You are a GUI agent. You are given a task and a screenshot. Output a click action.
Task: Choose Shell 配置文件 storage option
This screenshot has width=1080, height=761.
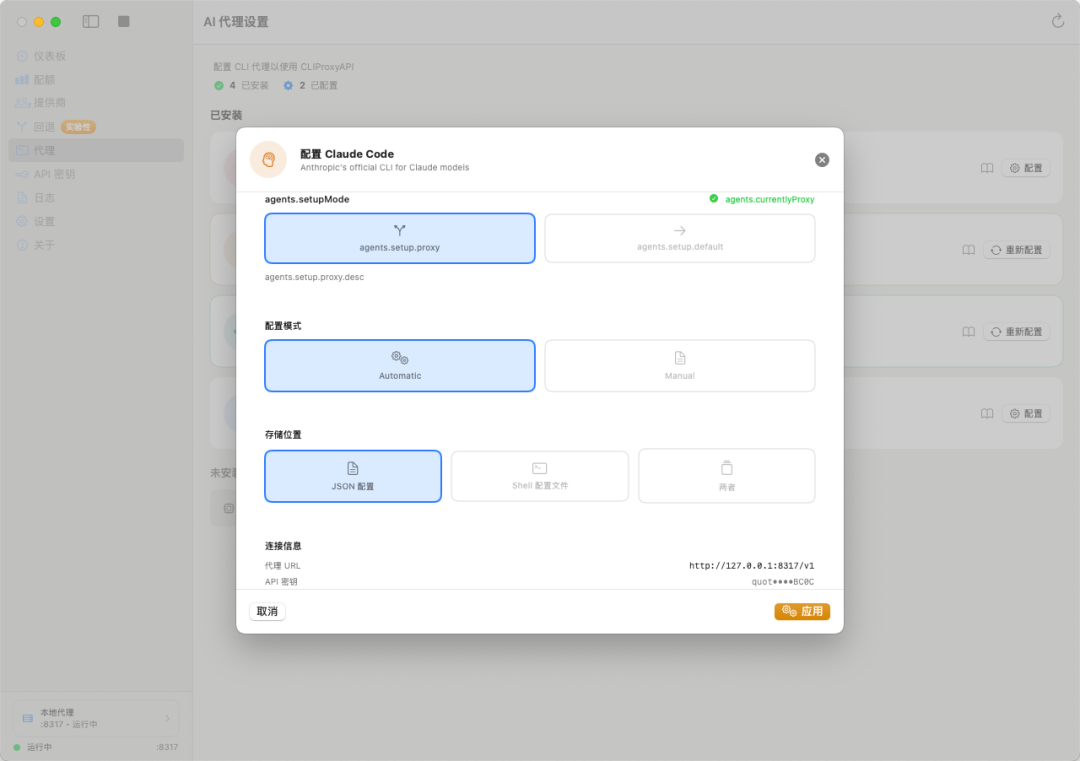(540, 476)
